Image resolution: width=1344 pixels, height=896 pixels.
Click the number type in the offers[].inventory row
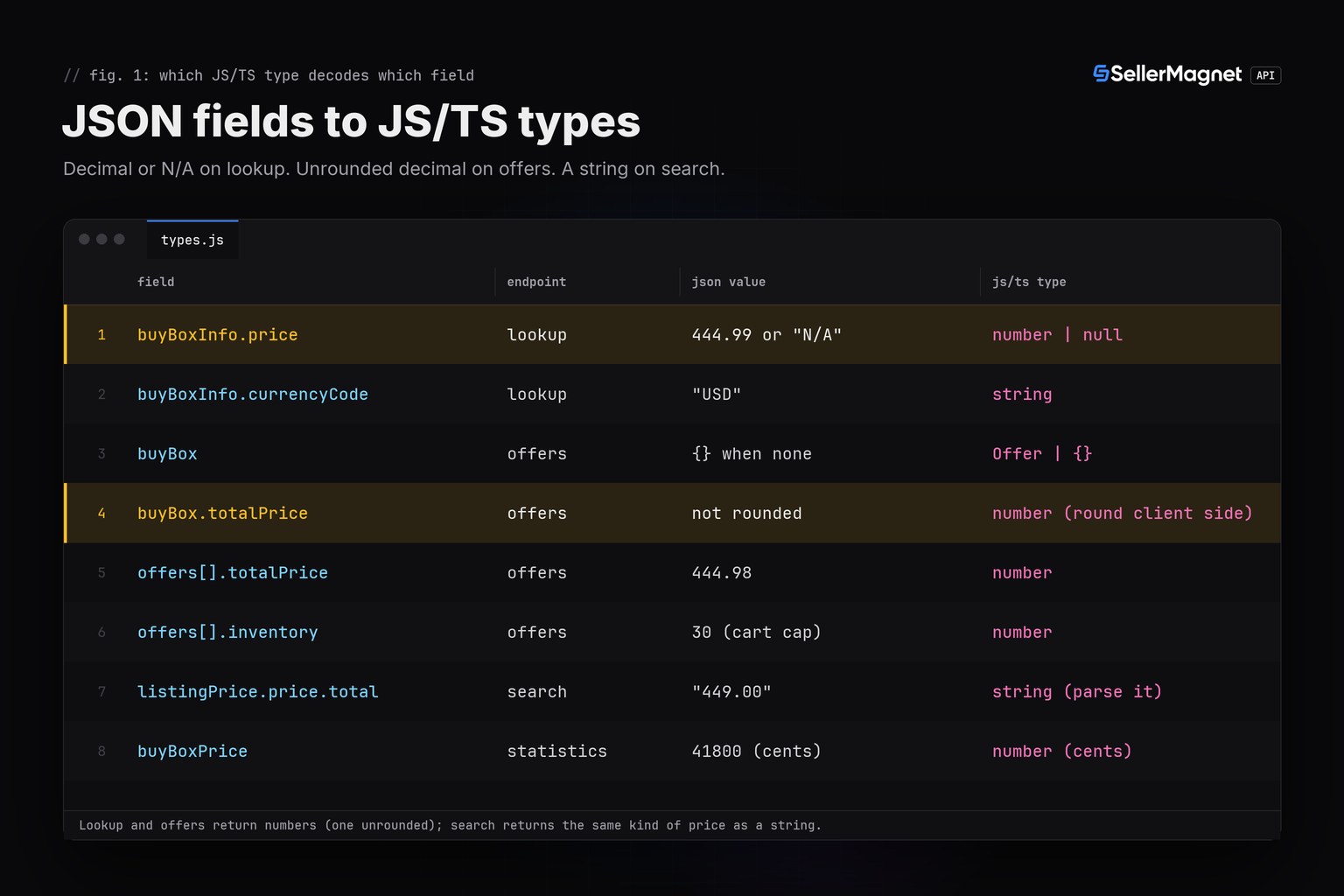coord(1022,633)
